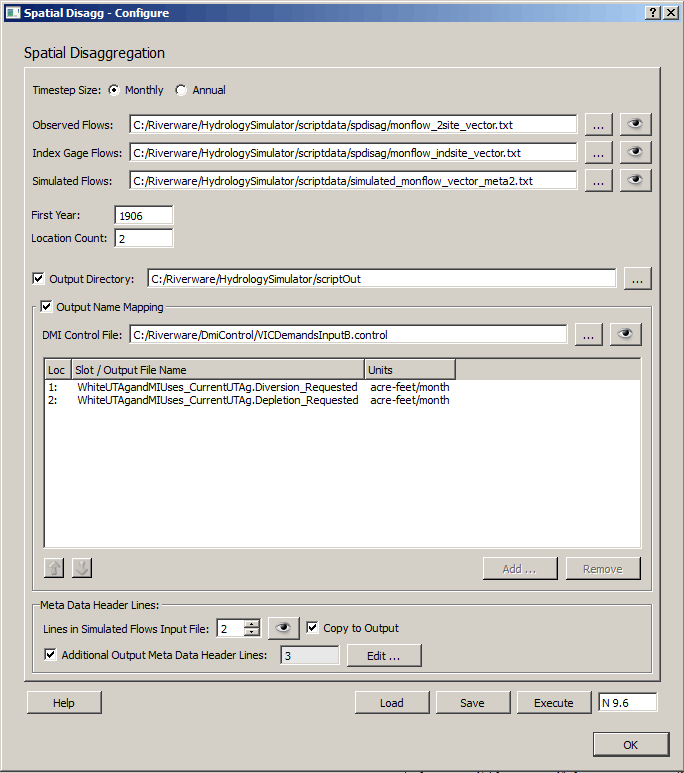Click the First Year field showing 1906
This screenshot has height=773, width=684.
coord(144,215)
